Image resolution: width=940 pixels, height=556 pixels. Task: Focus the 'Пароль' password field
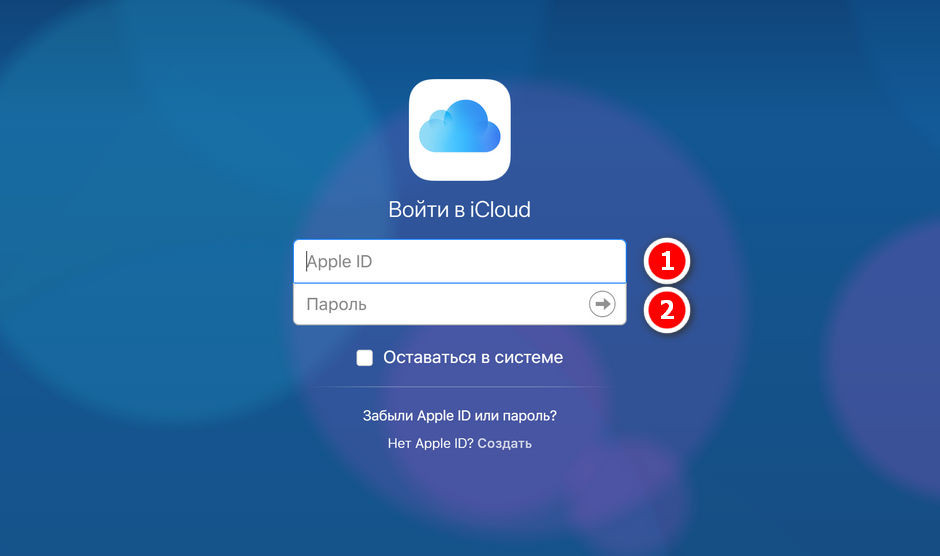[x=440, y=304]
